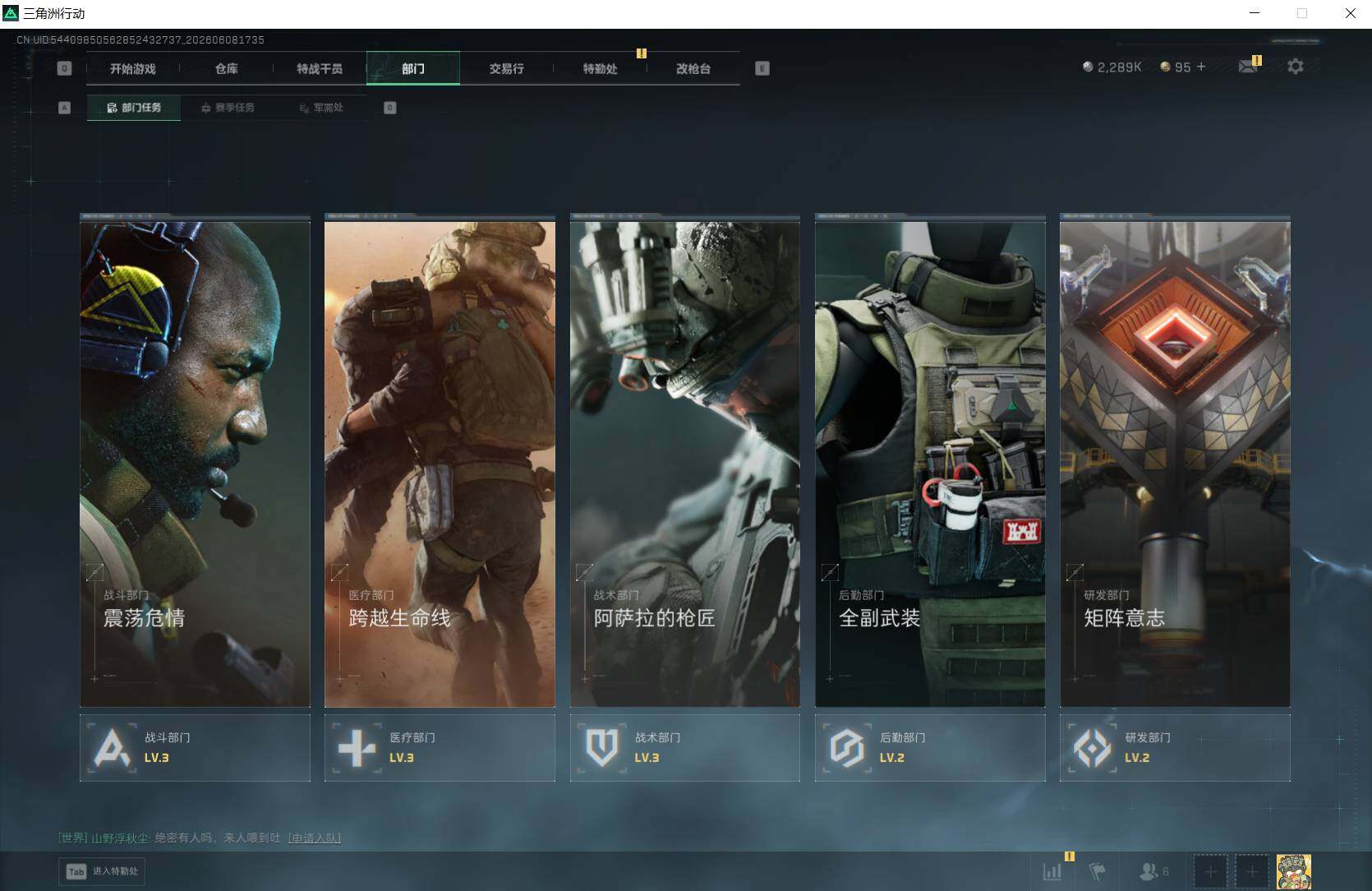
Task: Switch to the 改枪台 tab
Action: click(x=693, y=68)
